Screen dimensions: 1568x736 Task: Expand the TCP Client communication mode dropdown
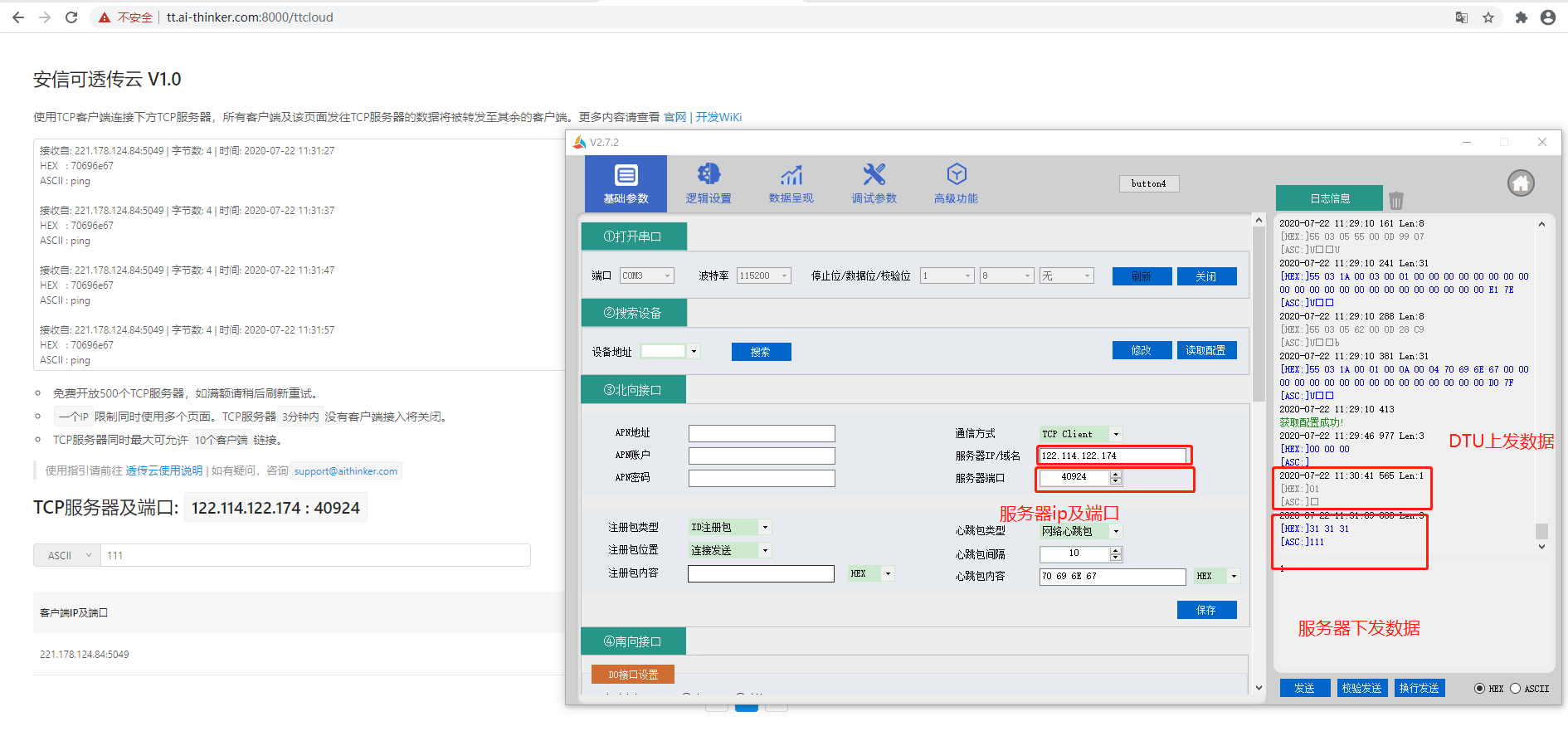tap(1116, 434)
